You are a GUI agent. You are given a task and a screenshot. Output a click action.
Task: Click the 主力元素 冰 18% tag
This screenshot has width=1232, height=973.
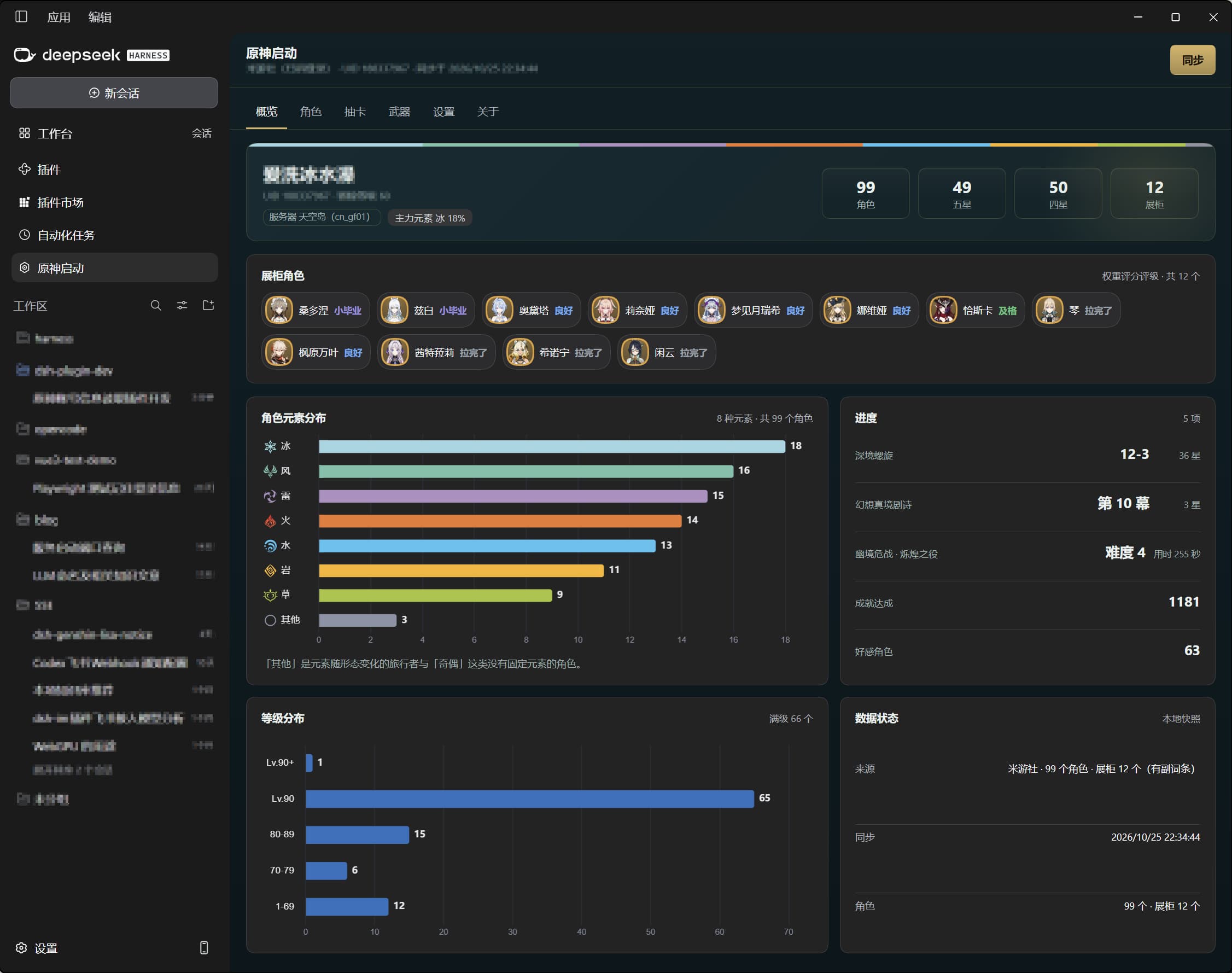pos(429,218)
